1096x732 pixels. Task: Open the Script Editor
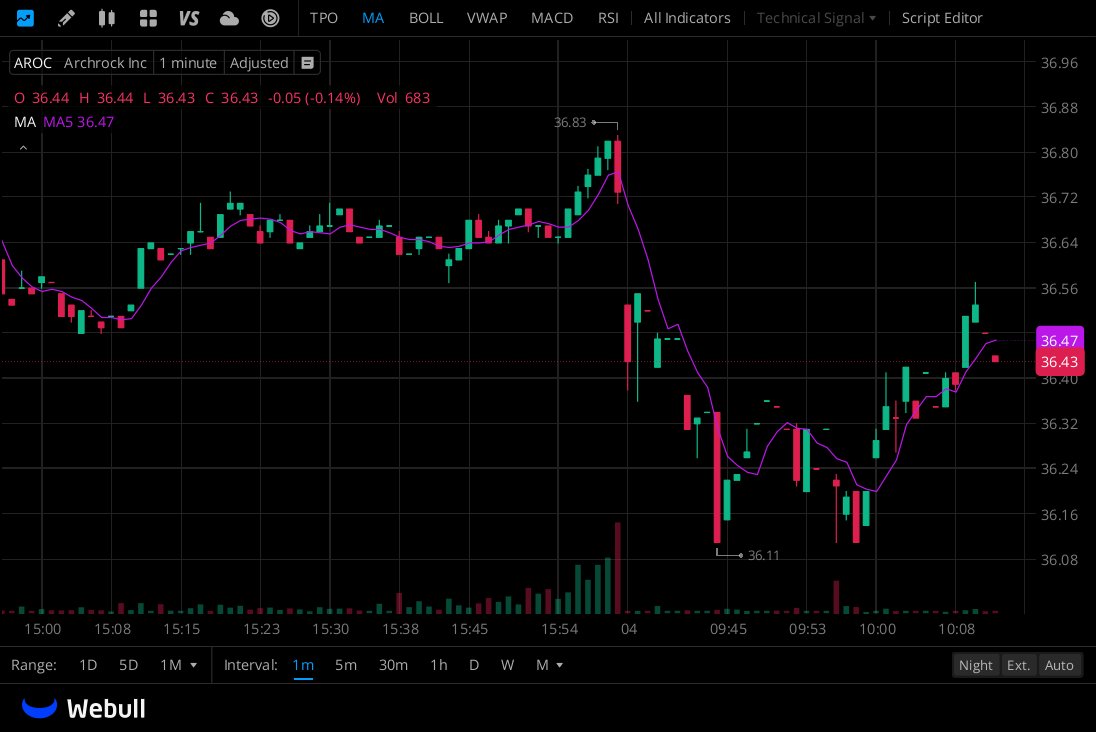tap(942, 17)
